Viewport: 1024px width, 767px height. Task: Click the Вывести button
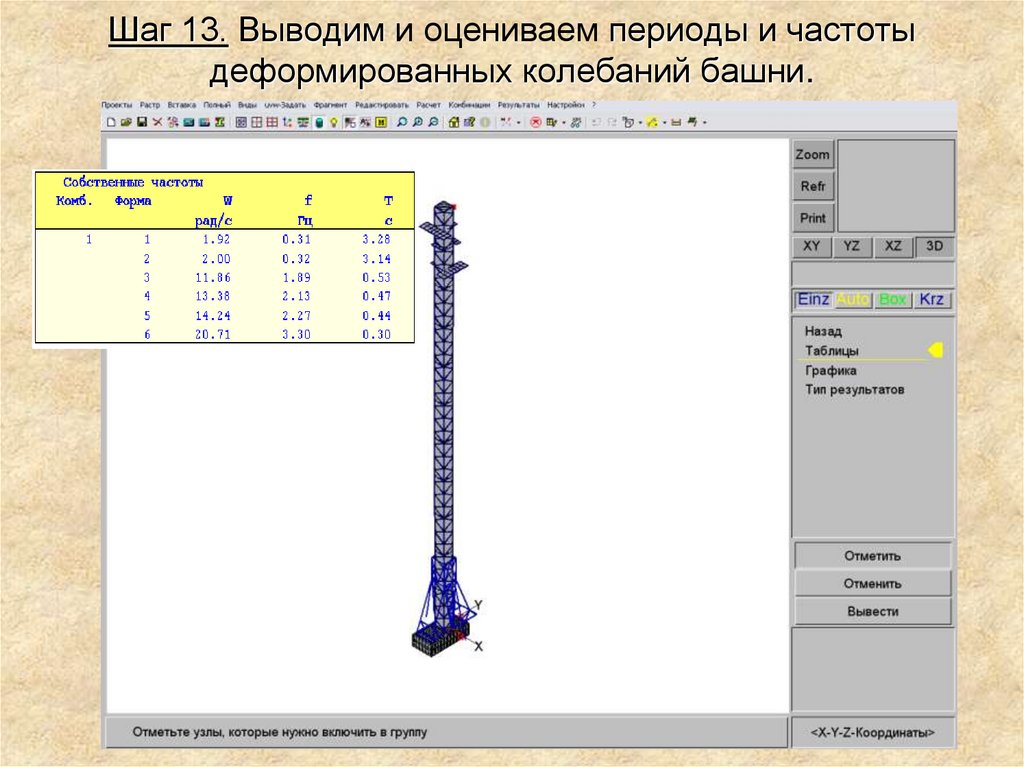point(872,612)
